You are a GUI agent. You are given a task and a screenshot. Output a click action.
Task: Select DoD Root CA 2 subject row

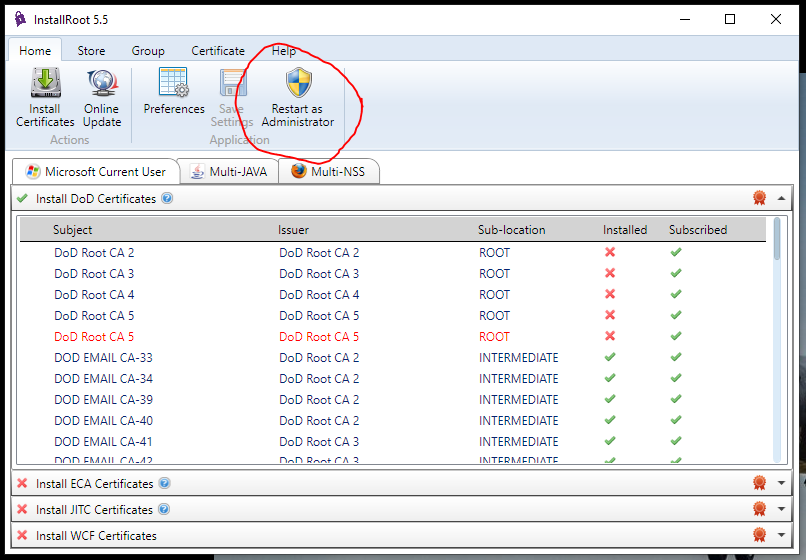click(94, 252)
